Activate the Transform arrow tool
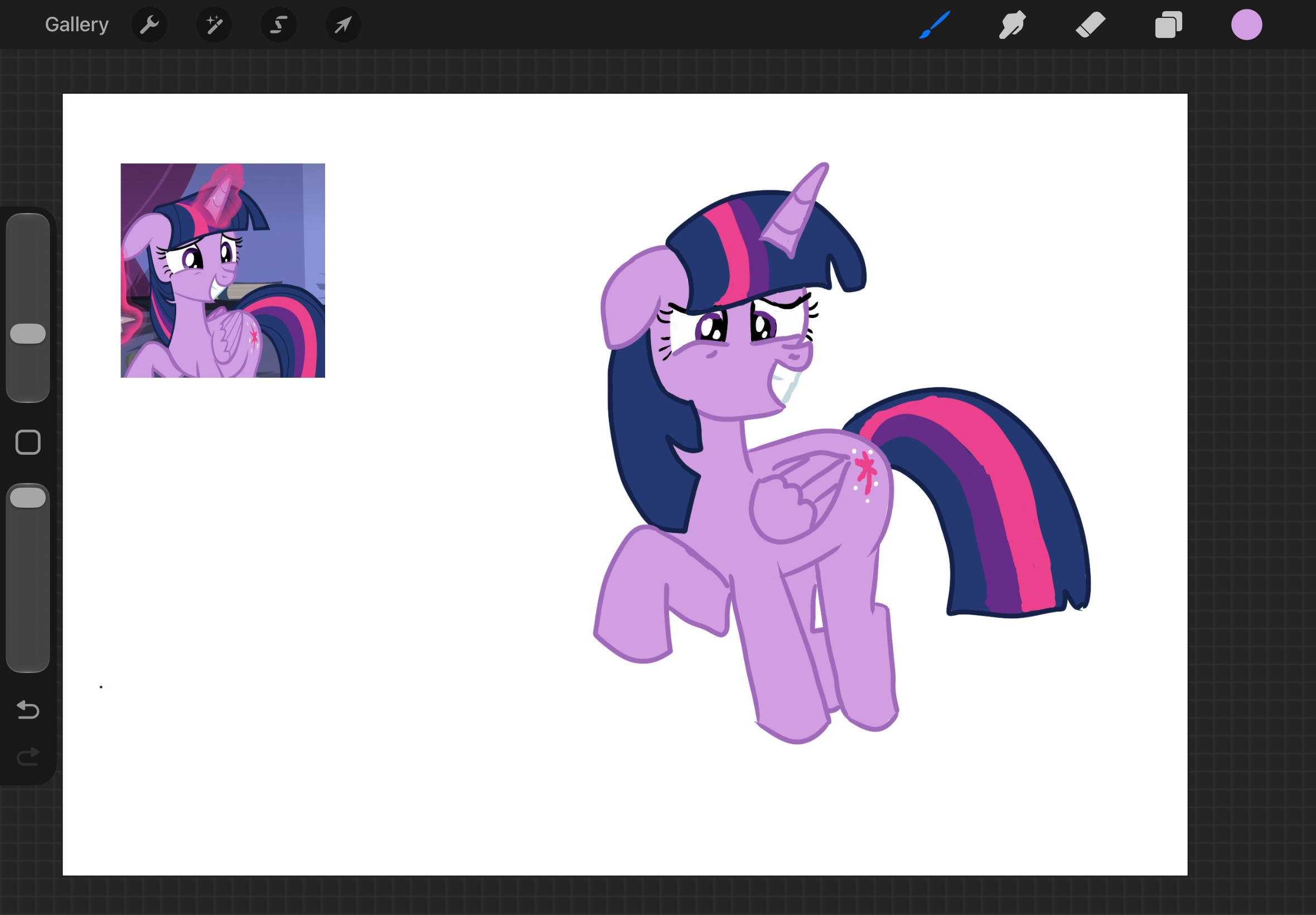The height and width of the screenshot is (915, 1316). pos(343,25)
